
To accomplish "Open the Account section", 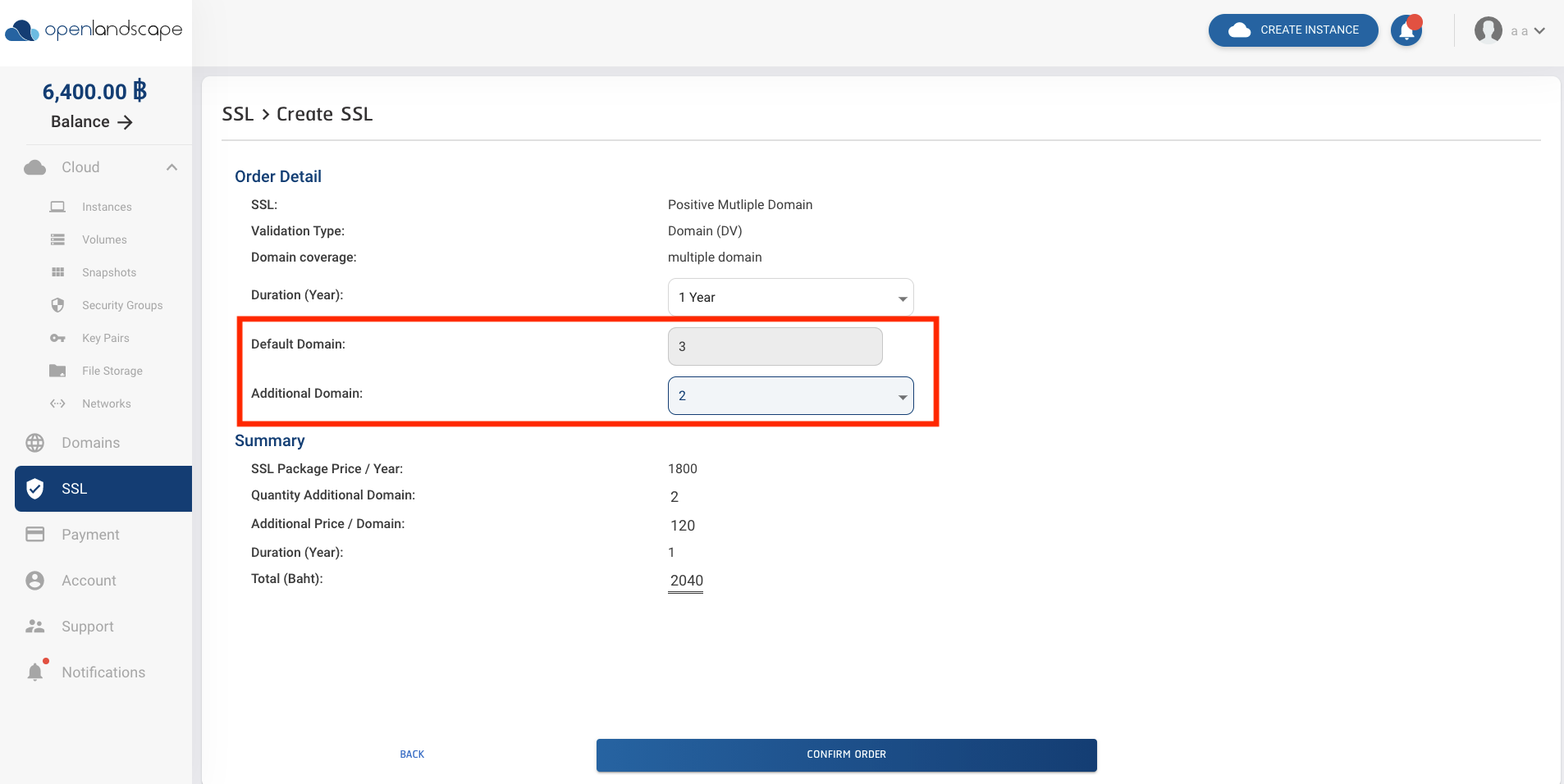I will tap(88, 580).
